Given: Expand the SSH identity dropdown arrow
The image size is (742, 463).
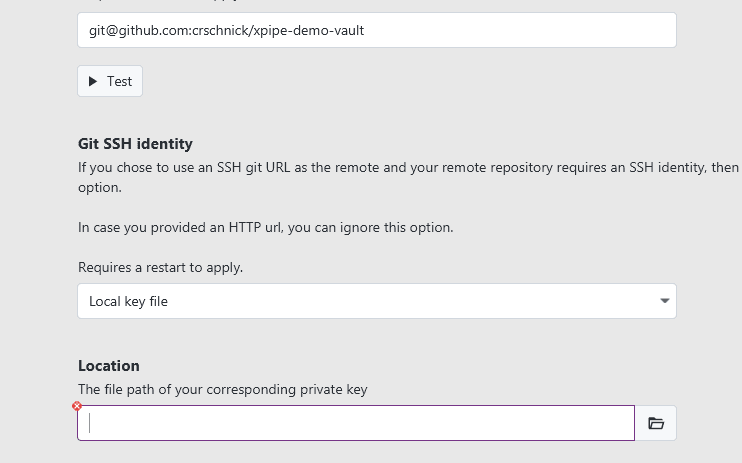Looking at the screenshot, I should [x=665, y=301].
